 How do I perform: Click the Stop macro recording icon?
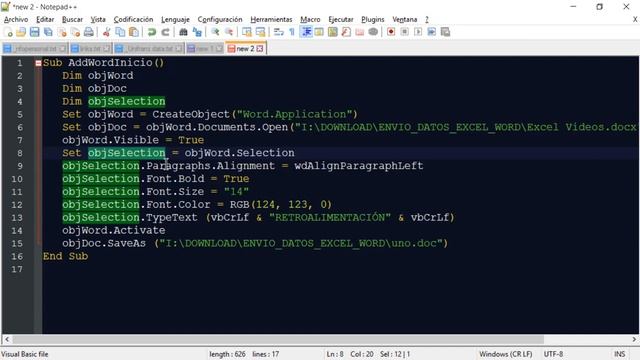point(404,32)
